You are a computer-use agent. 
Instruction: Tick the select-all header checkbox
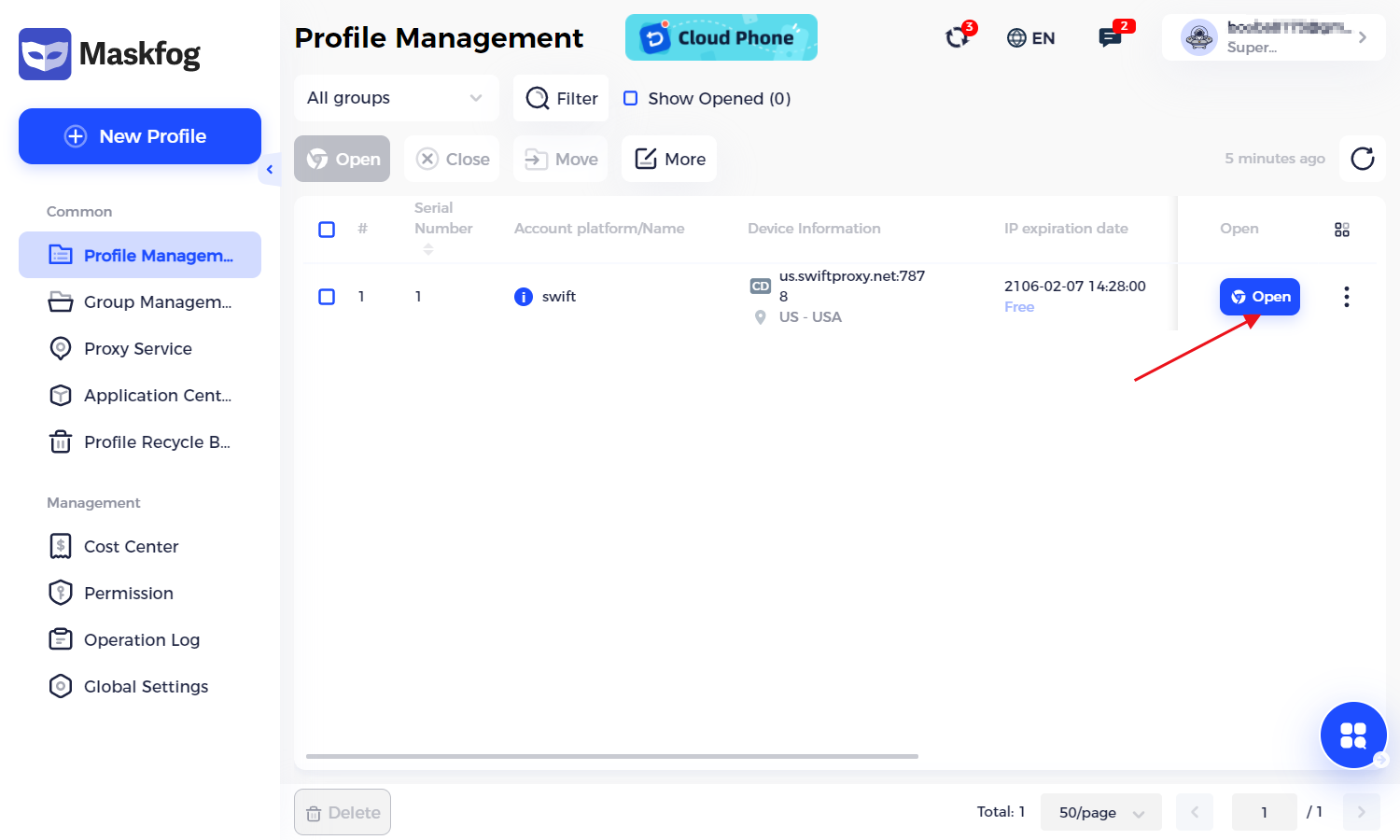(x=327, y=230)
